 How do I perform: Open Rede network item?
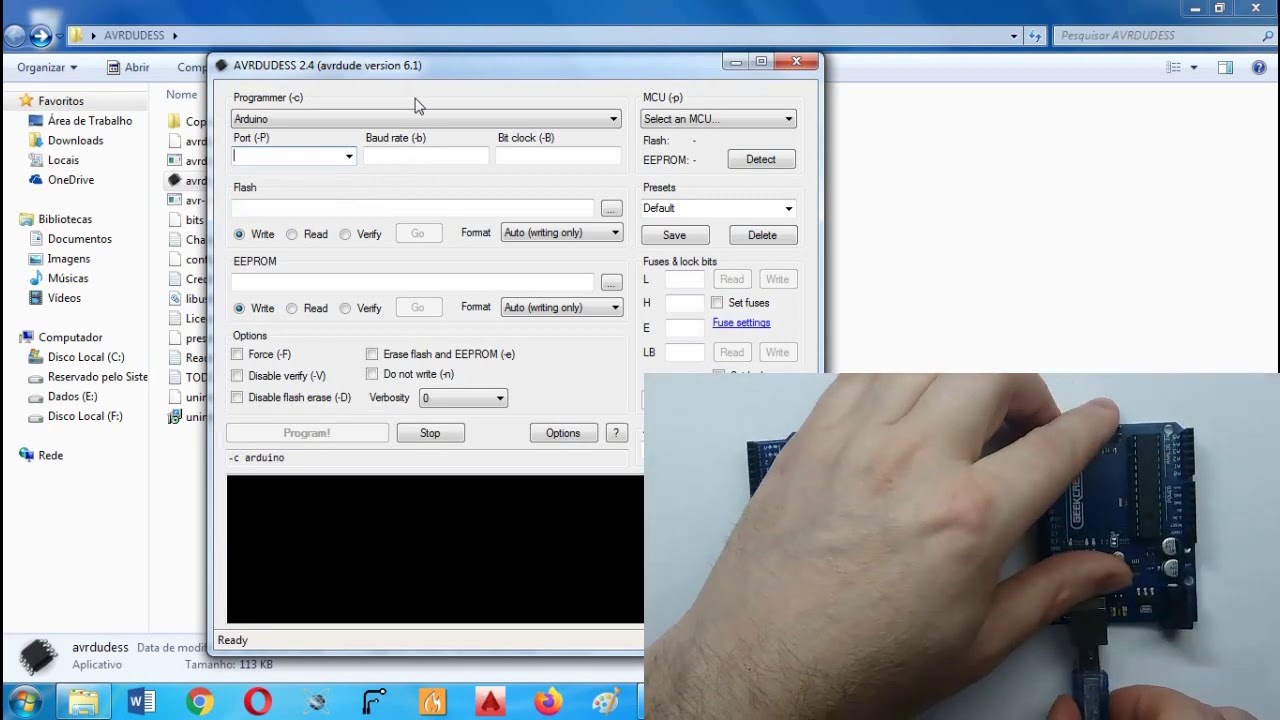pos(50,455)
